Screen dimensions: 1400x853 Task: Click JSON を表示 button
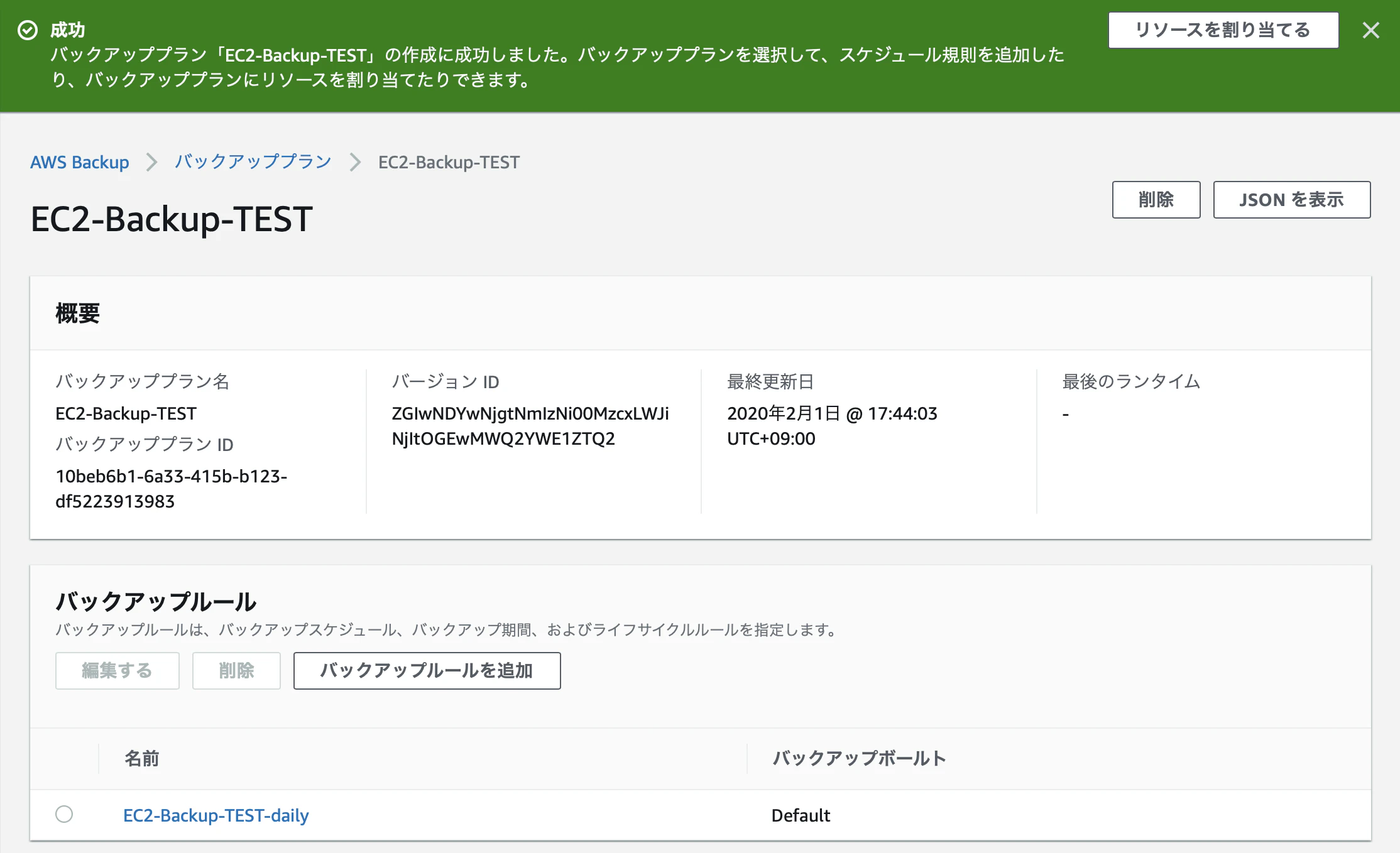pos(1291,200)
